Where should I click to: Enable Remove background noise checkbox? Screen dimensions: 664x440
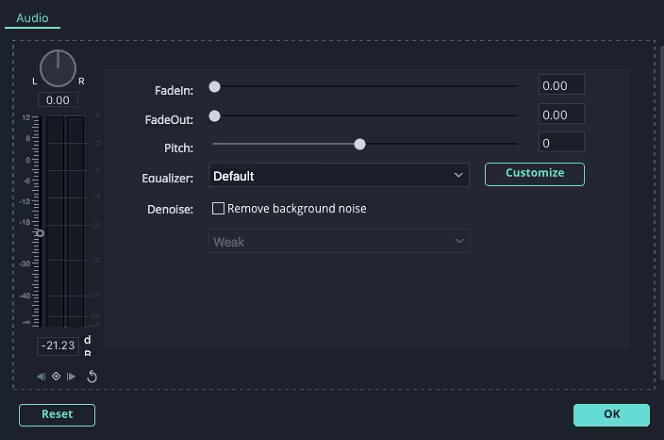point(218,209)
